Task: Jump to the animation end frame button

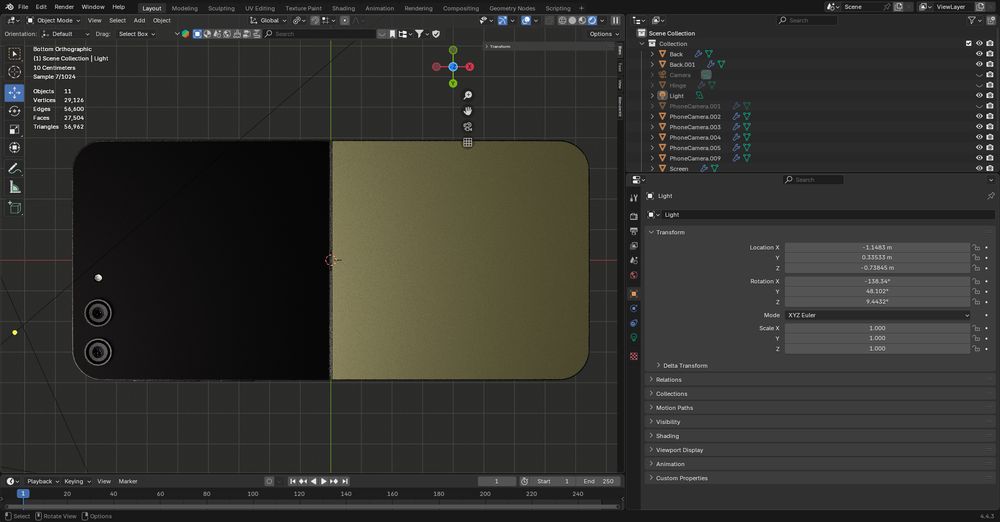Action: click(x=345, y=481)
